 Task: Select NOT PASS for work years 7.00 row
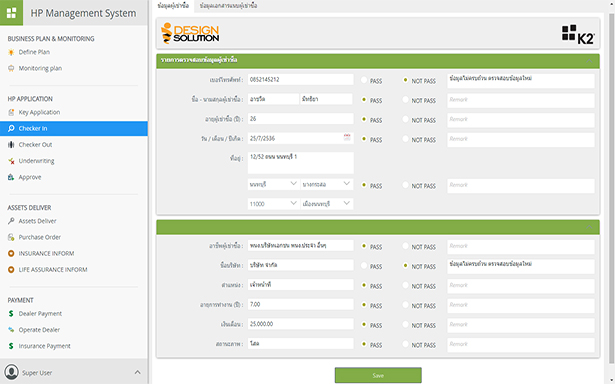[406, 305]
